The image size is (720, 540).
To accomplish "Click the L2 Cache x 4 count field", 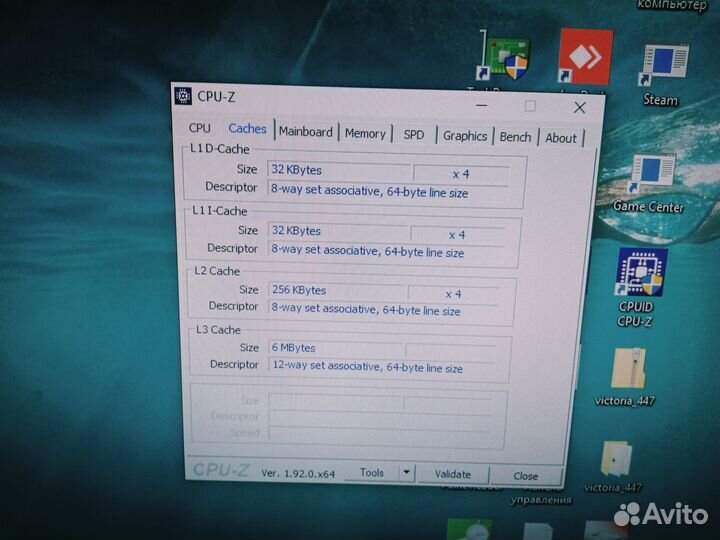I will [453, 294].
